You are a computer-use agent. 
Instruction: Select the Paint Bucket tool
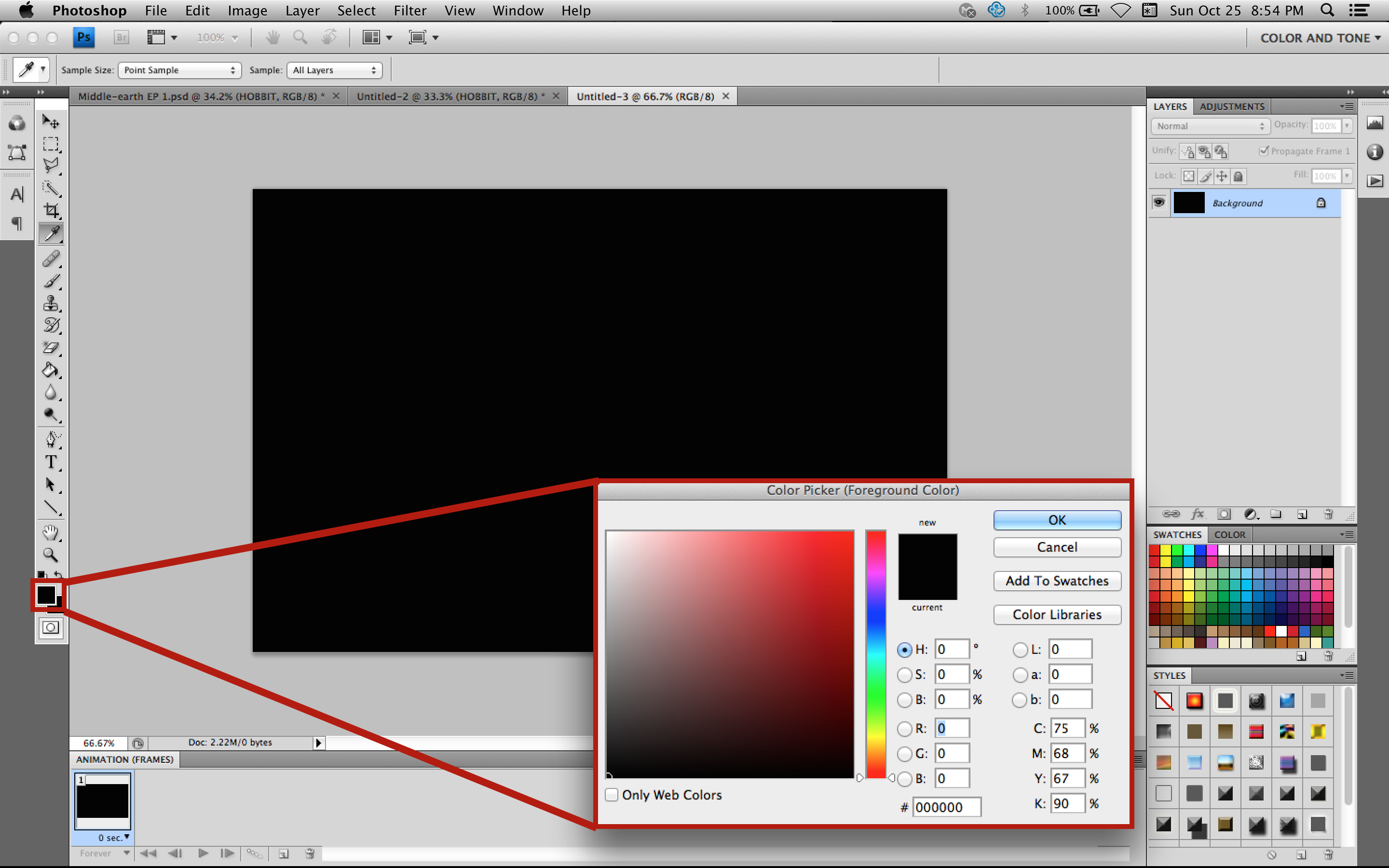[x=51, y=370]
